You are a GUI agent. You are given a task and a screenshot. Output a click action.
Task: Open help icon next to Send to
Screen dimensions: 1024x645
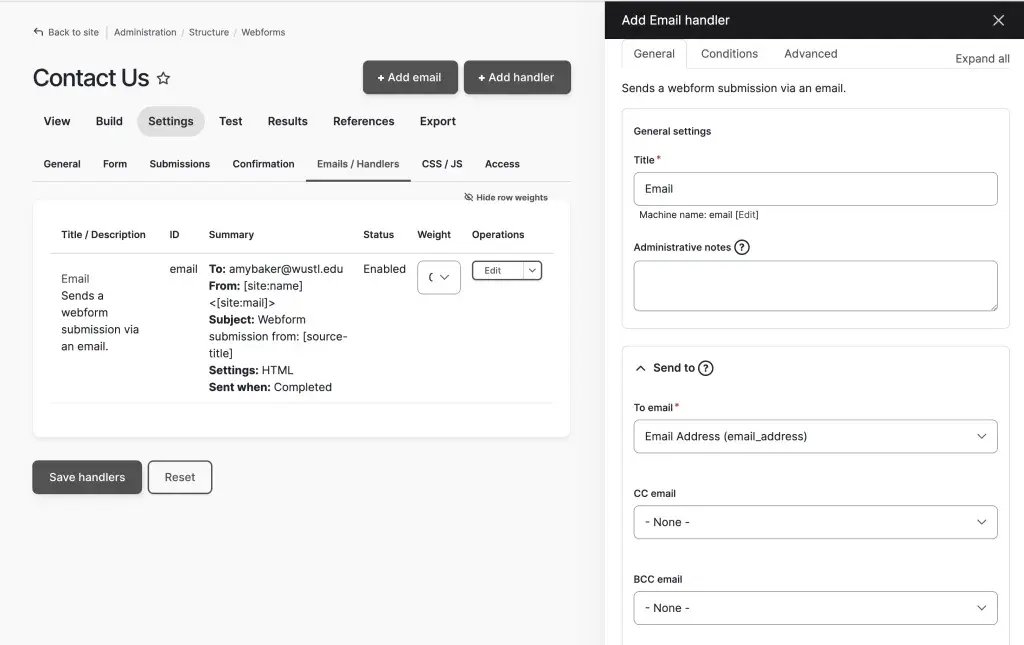(x=706, y=368)
